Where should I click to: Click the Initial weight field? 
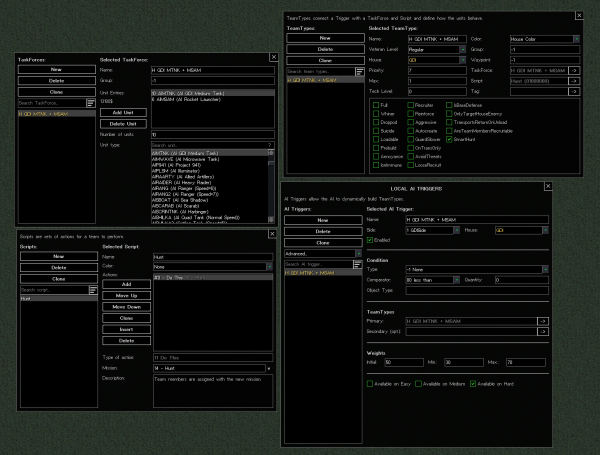click(404, 362)
